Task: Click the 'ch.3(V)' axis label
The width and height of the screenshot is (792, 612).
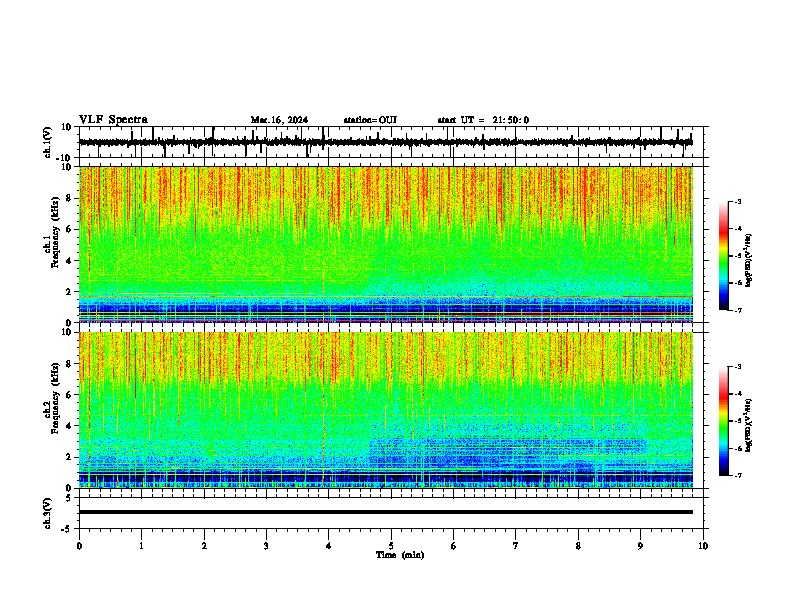Action: [x=48, y=513]
